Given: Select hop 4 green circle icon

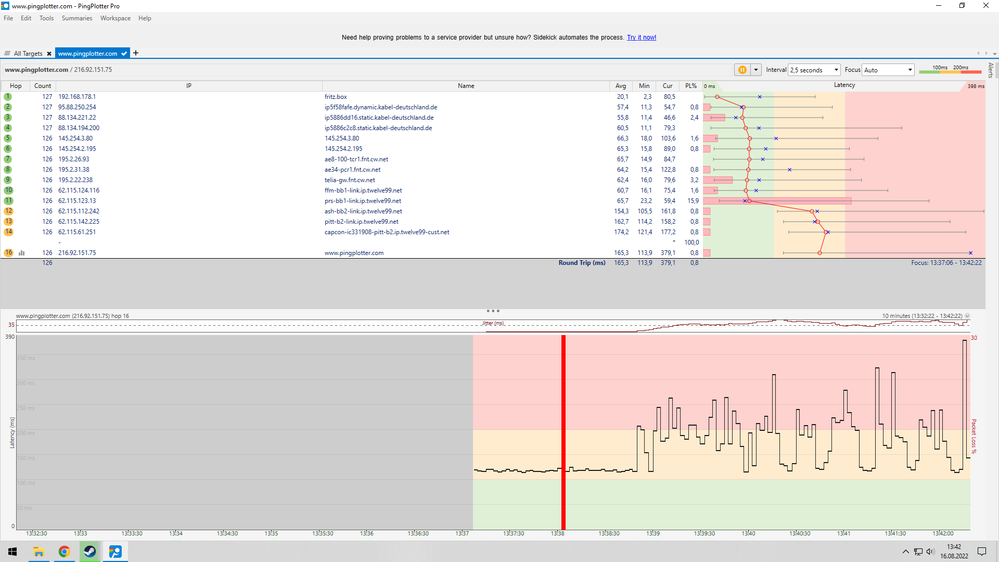Looking at the screenshot, I should pos(8,128).
